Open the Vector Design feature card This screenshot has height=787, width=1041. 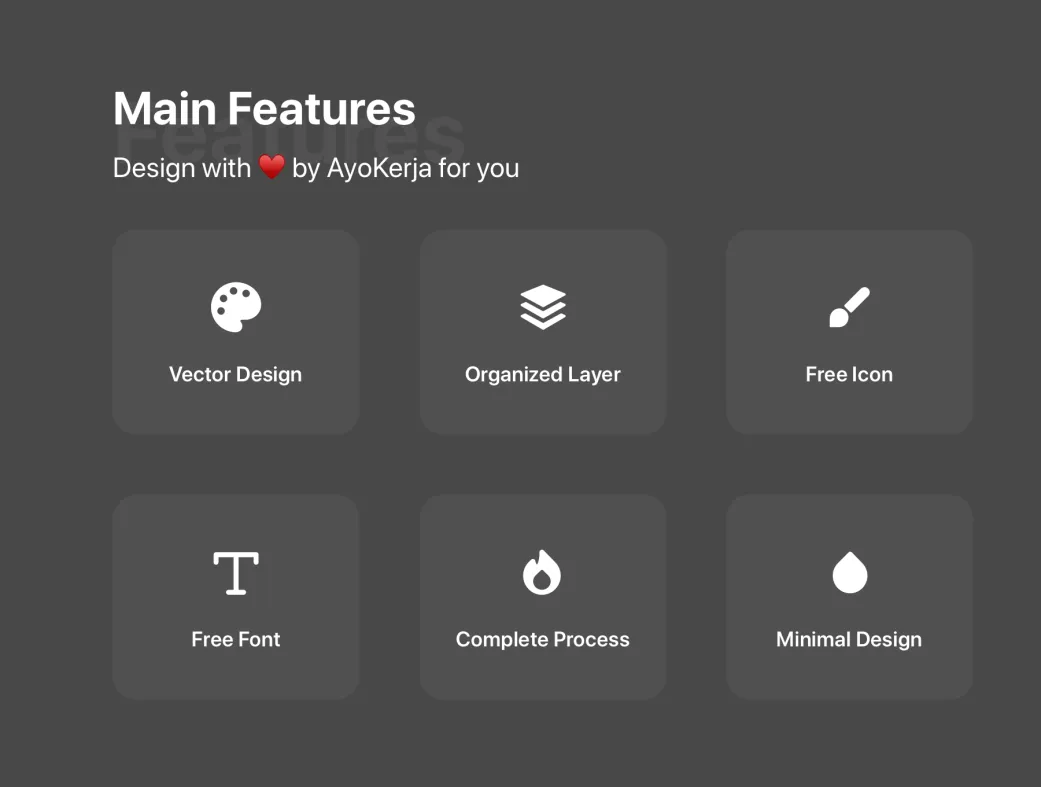[236, 332]
